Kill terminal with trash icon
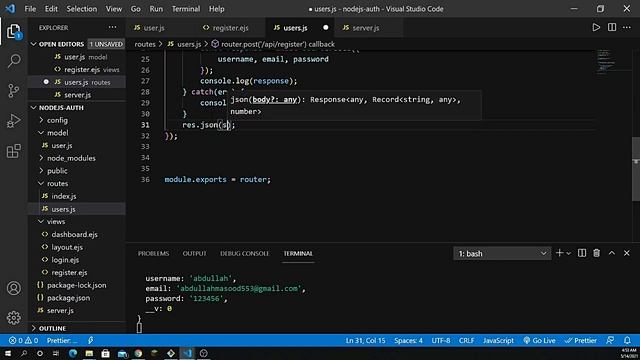The image size is (640, 360). point(596,253)
